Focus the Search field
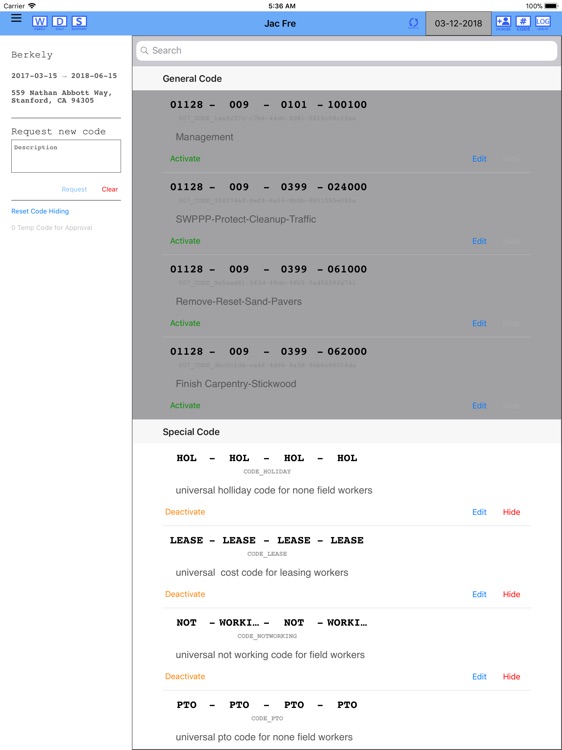Viewport: 562px width, 750px height. 347,51
